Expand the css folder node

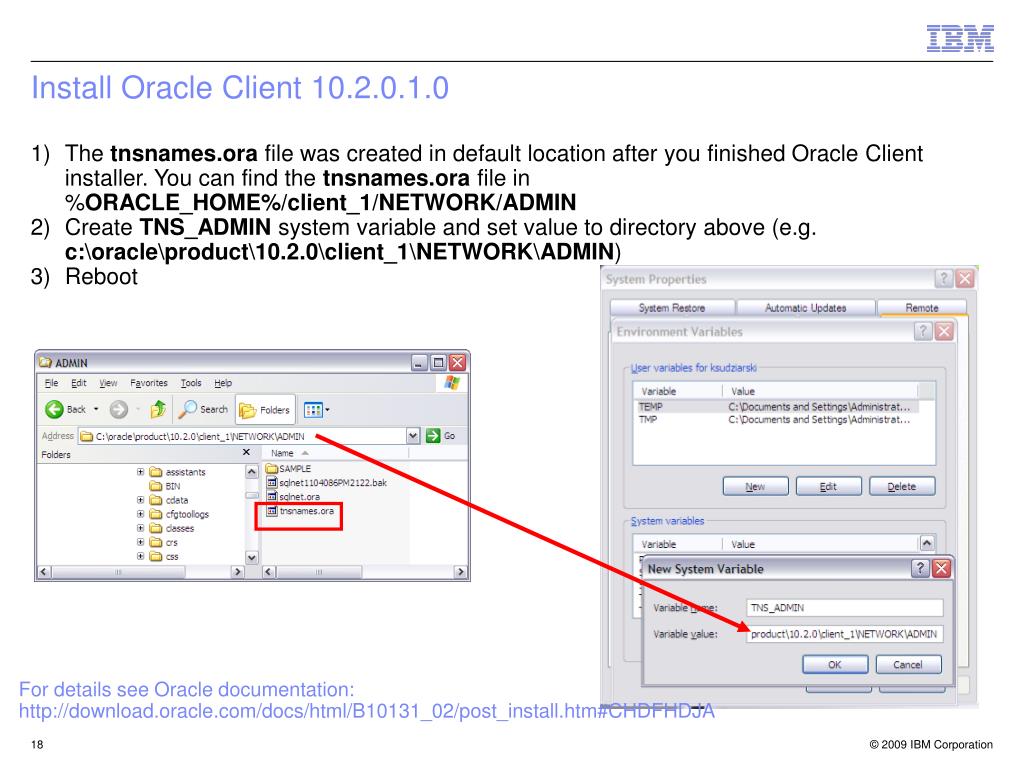coord(140,556)
